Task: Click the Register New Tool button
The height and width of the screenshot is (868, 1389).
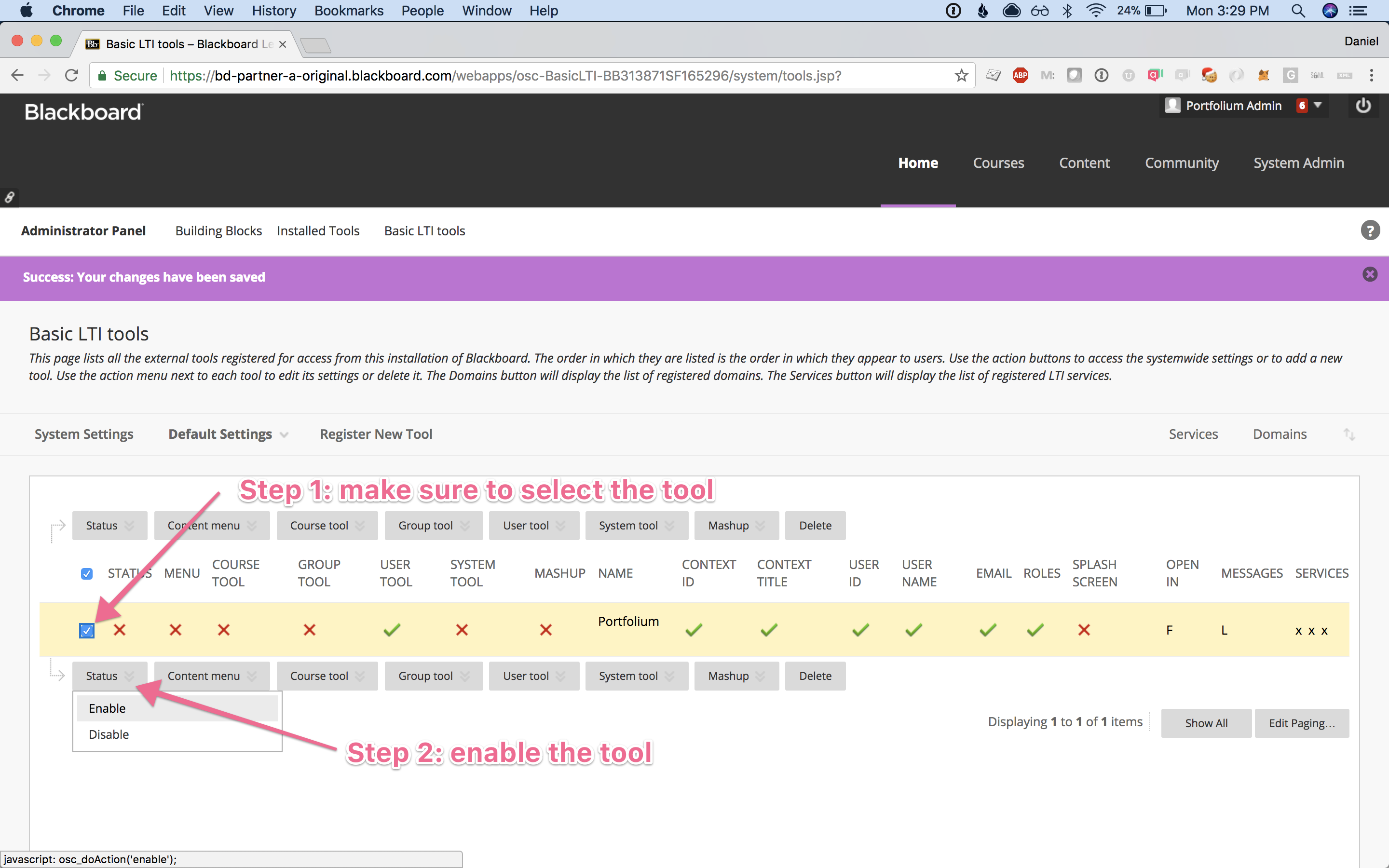Action: point(376,434)
